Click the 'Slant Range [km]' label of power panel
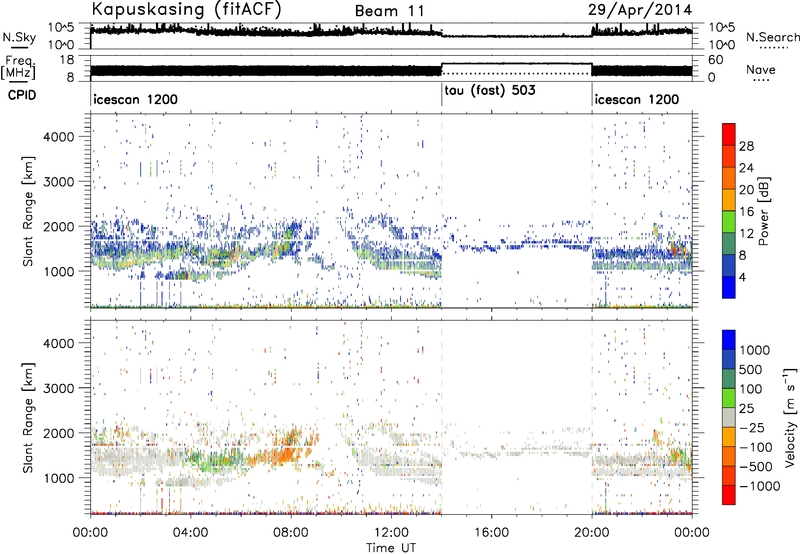 [x=28, y=211]
